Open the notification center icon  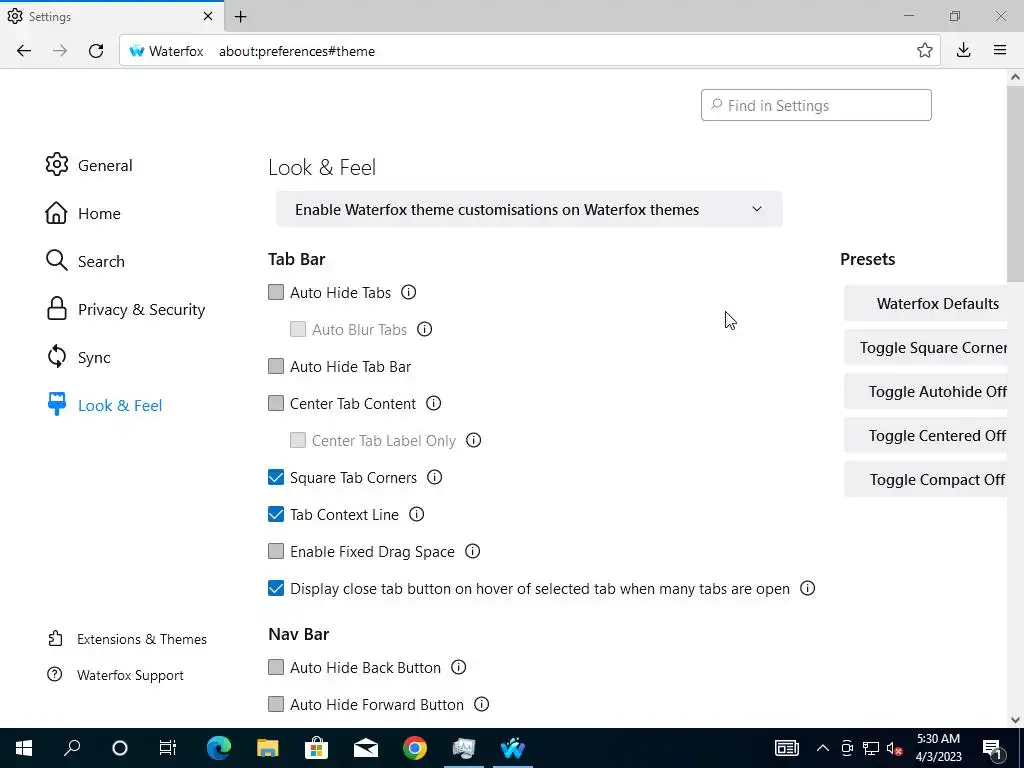coord(992,748)
